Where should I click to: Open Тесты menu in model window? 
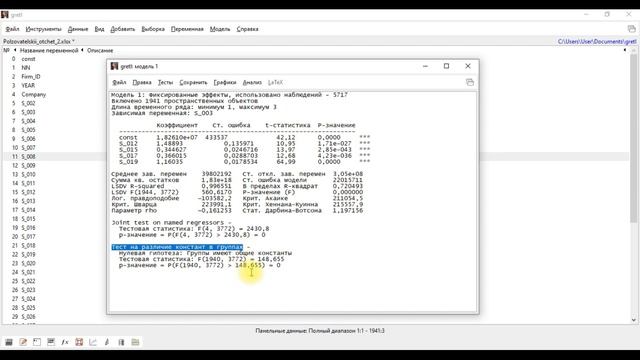click(165, 82)
